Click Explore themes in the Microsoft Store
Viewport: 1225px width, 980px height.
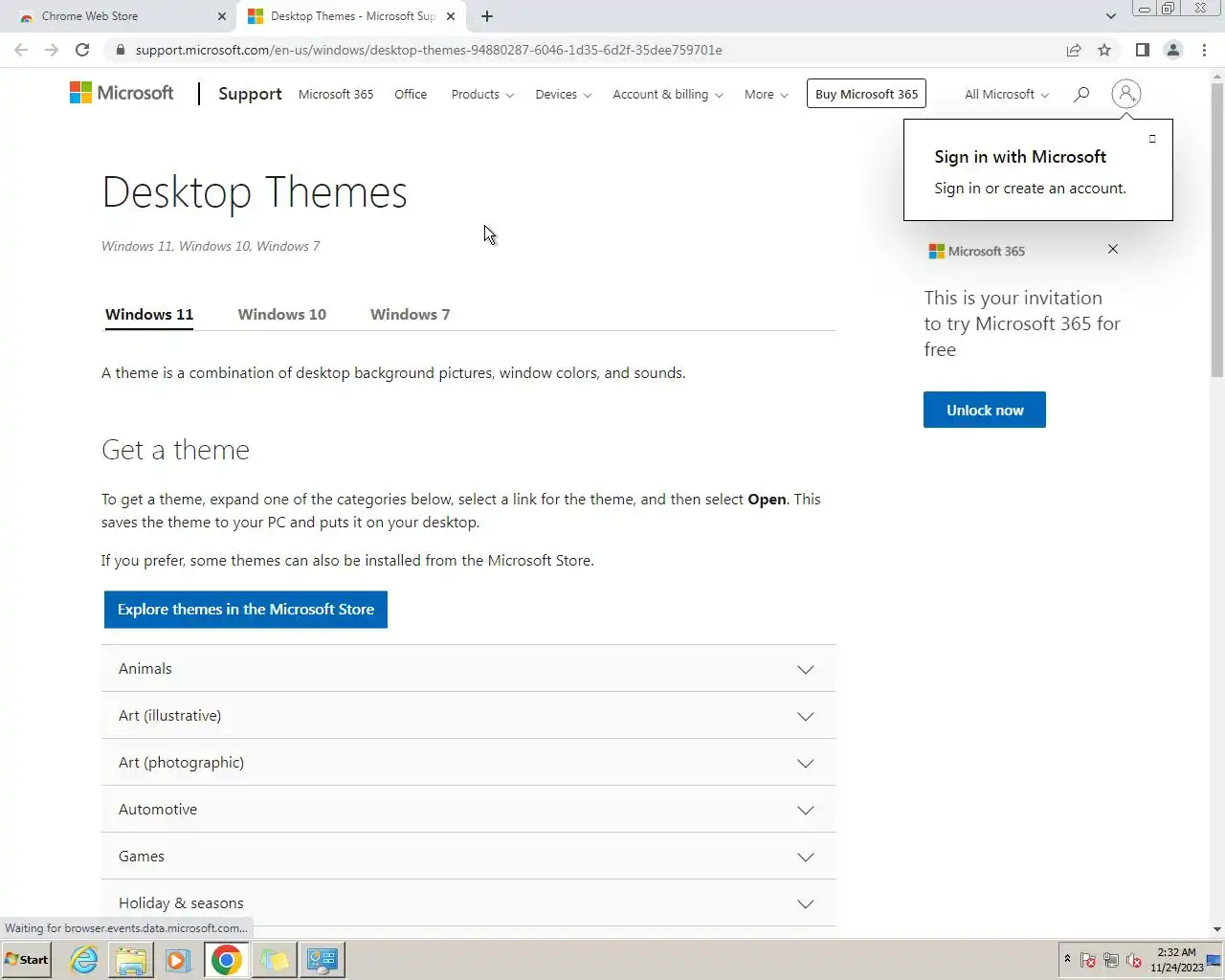(x=246, y=610)
